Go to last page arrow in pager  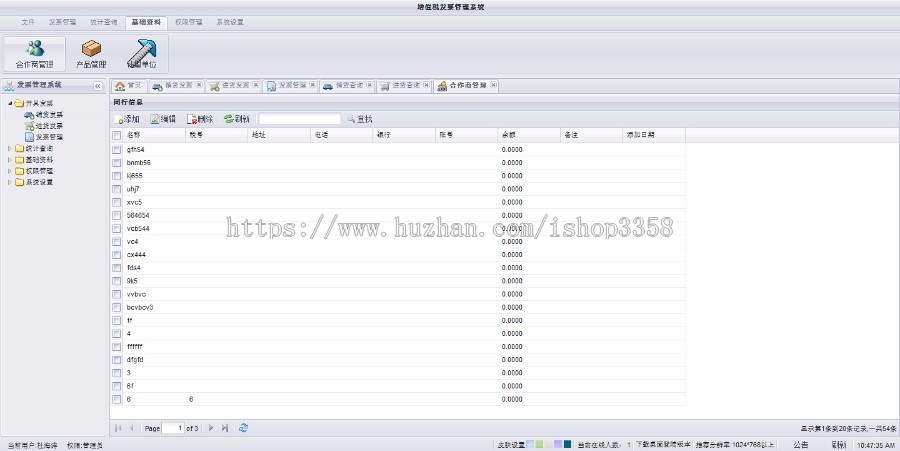224,428
